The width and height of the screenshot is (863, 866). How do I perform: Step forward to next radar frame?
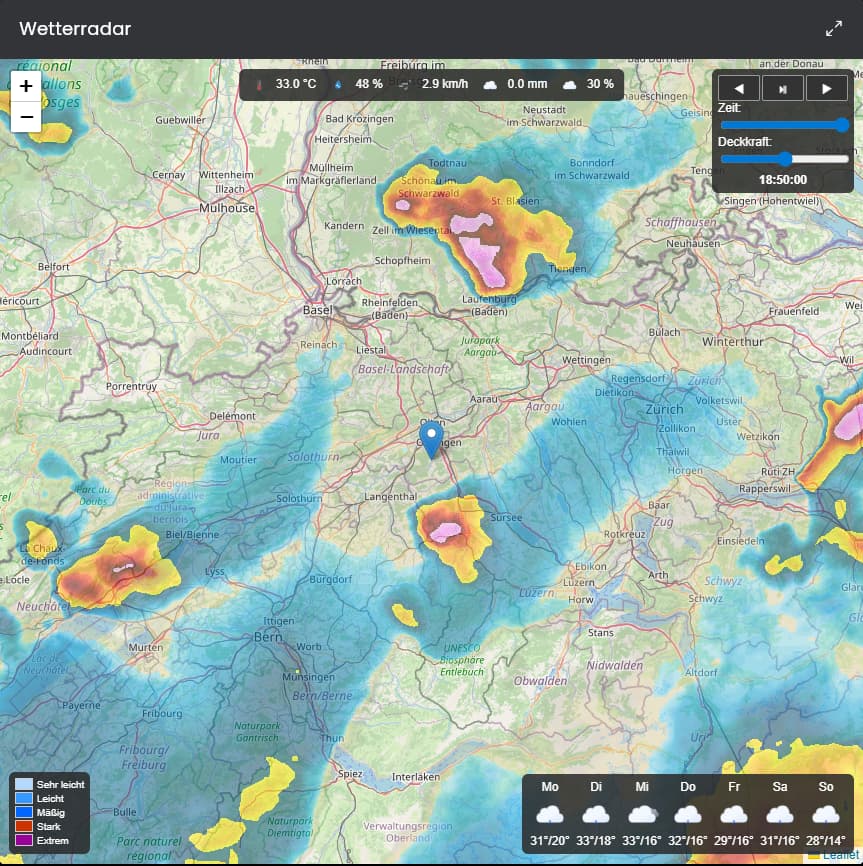click(x=826, y=88)
